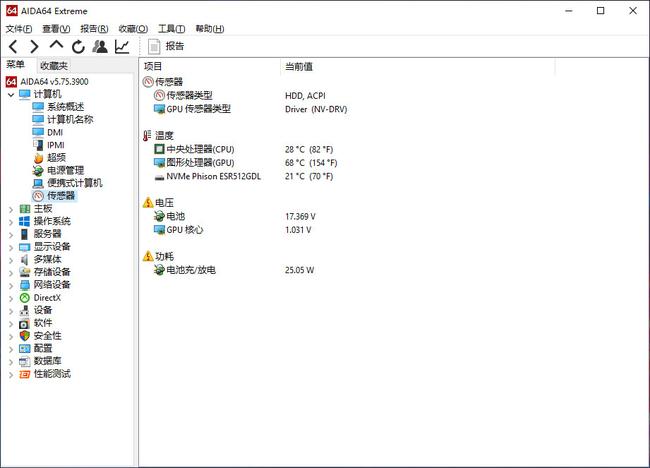Select AIDA64 v5.75.3900 root node

tap(47, 82)
